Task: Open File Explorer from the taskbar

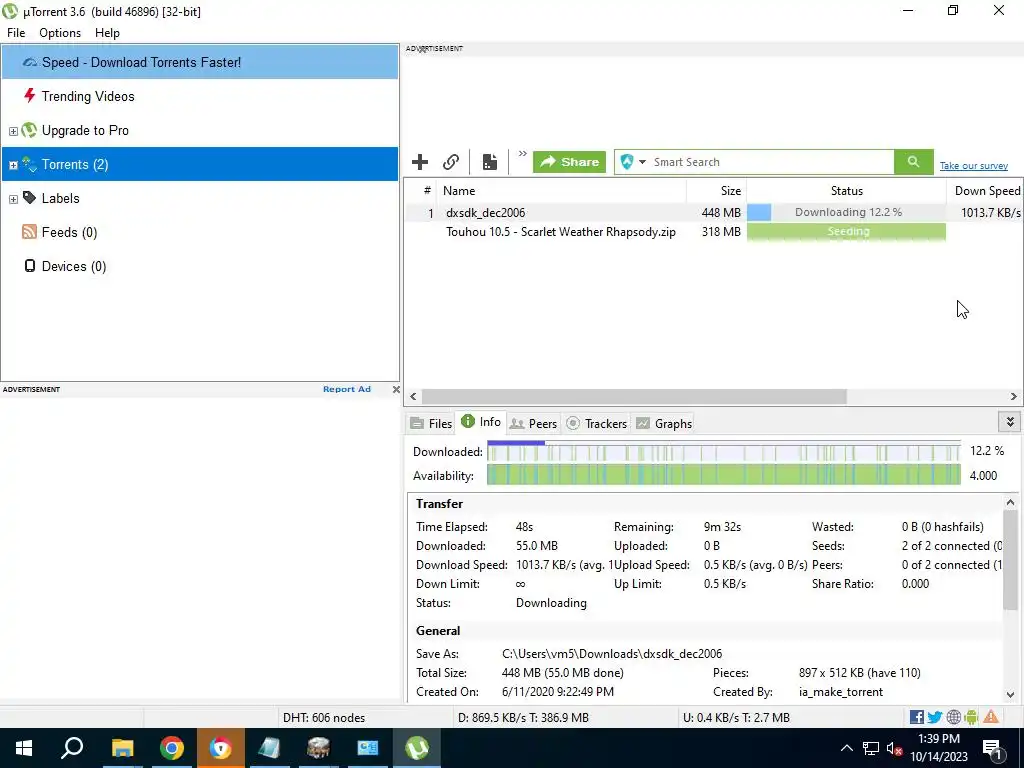Action: point(122,748)
